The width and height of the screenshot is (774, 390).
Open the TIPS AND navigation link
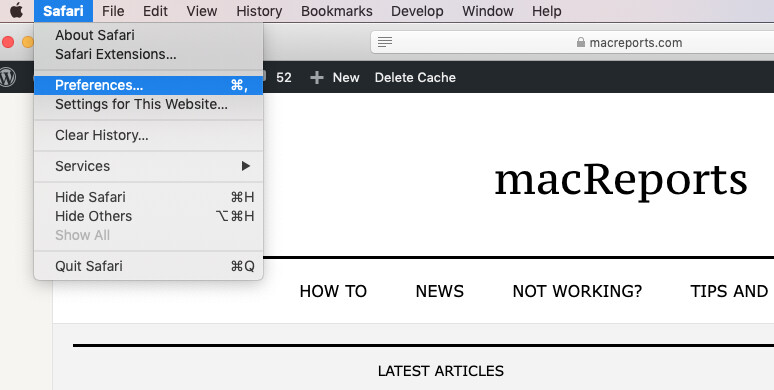[x=729, y=291]
